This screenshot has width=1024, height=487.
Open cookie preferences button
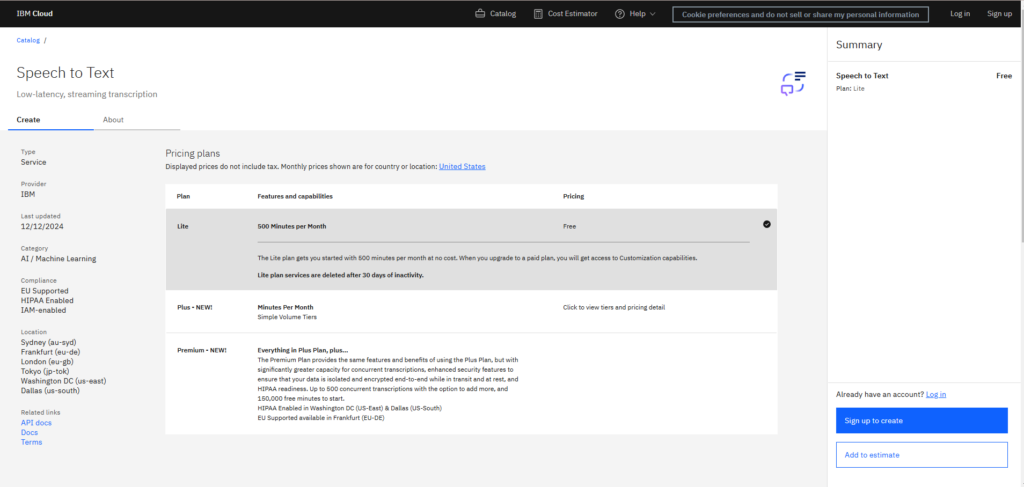(800, 14)
